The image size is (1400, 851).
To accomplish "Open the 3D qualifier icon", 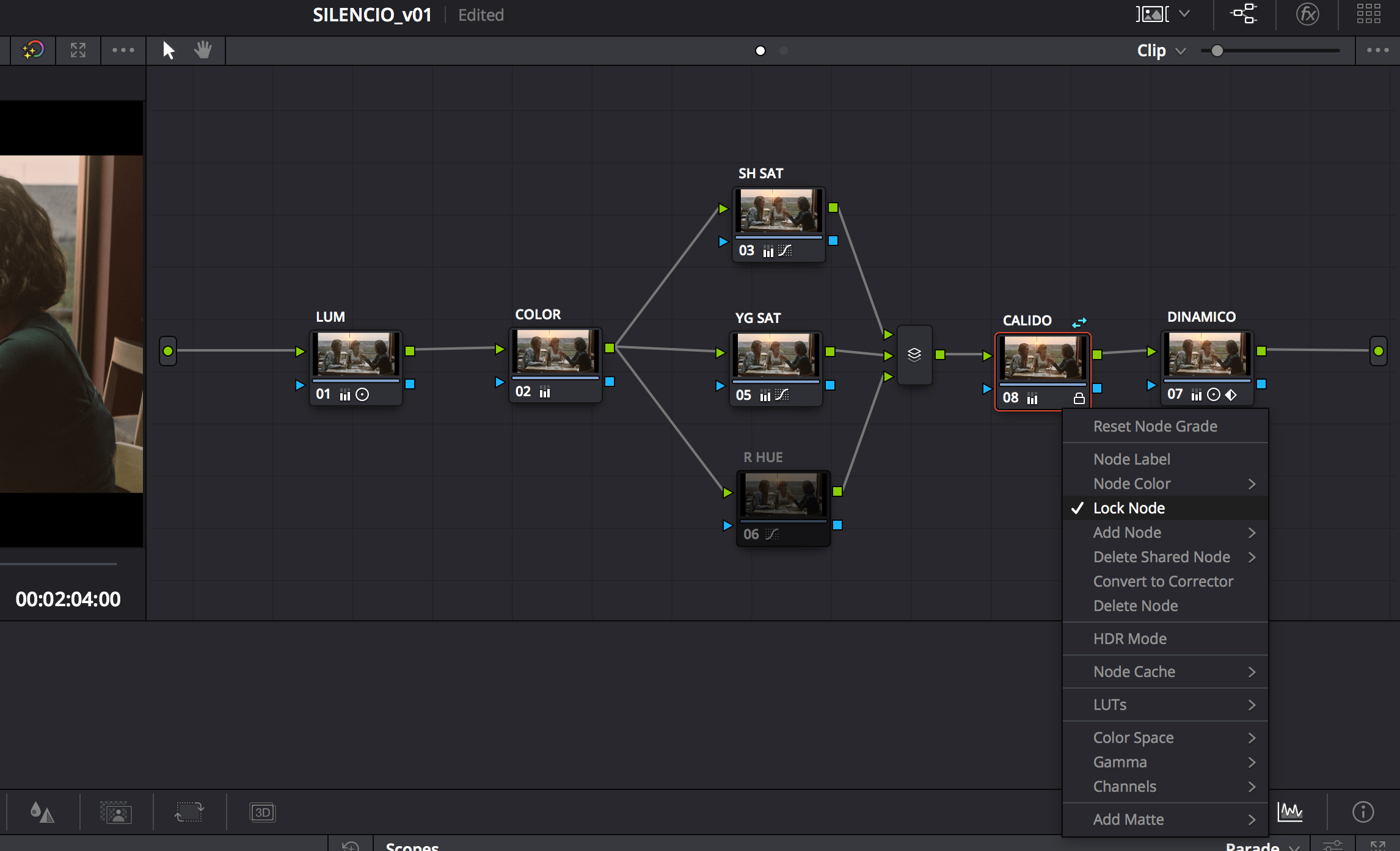I will (263, 813).
